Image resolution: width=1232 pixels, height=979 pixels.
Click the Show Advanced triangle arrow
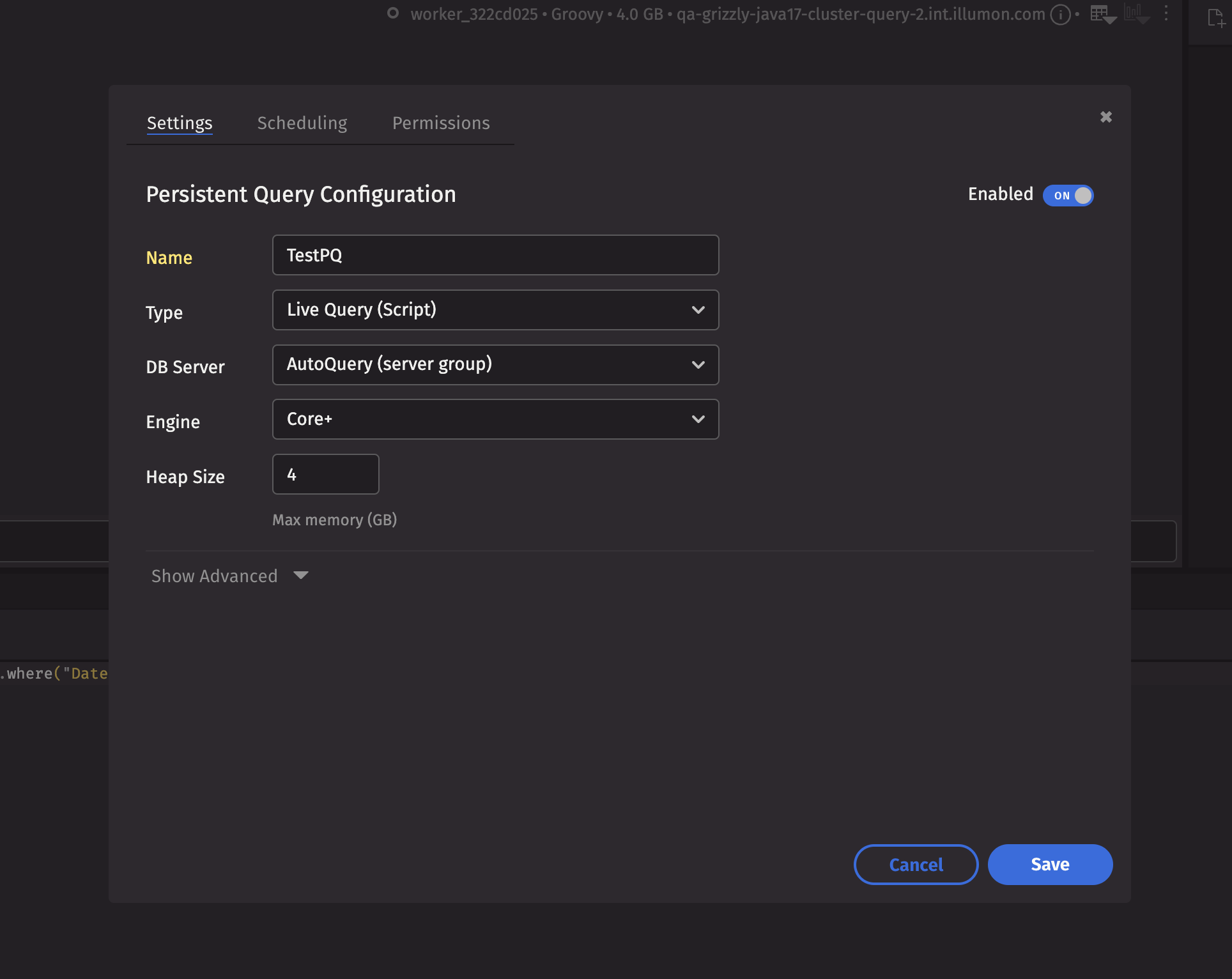click(301, 575)
